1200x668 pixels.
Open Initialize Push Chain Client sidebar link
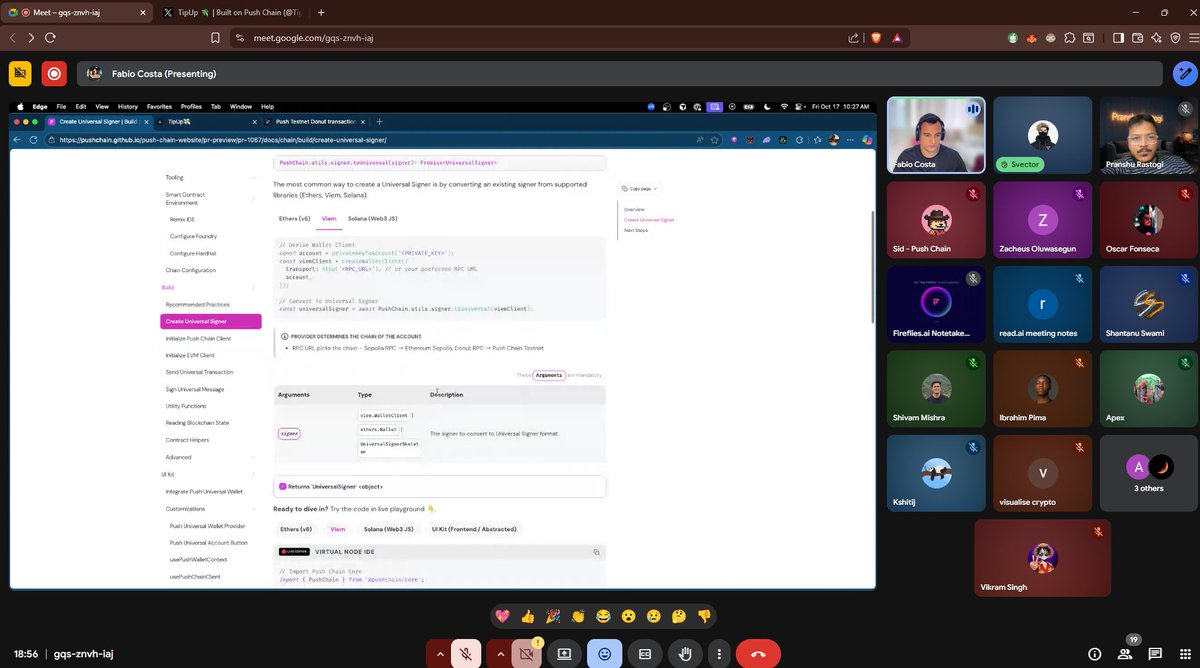click(x=198, y=338)
